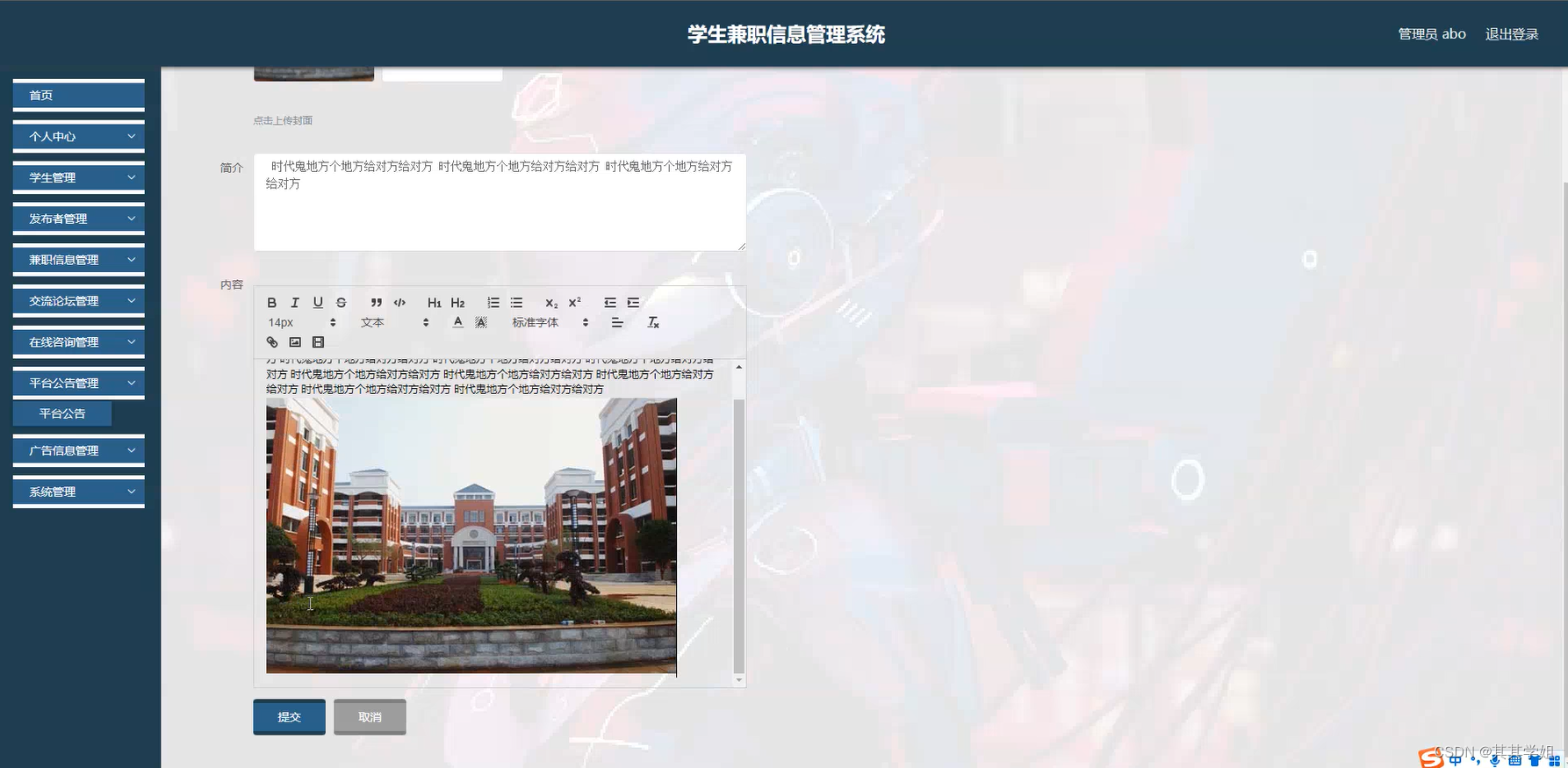The width and height of the screenshot is (1568, 768).
Task: Expand the 个人中心 menu
Action: 78,137
